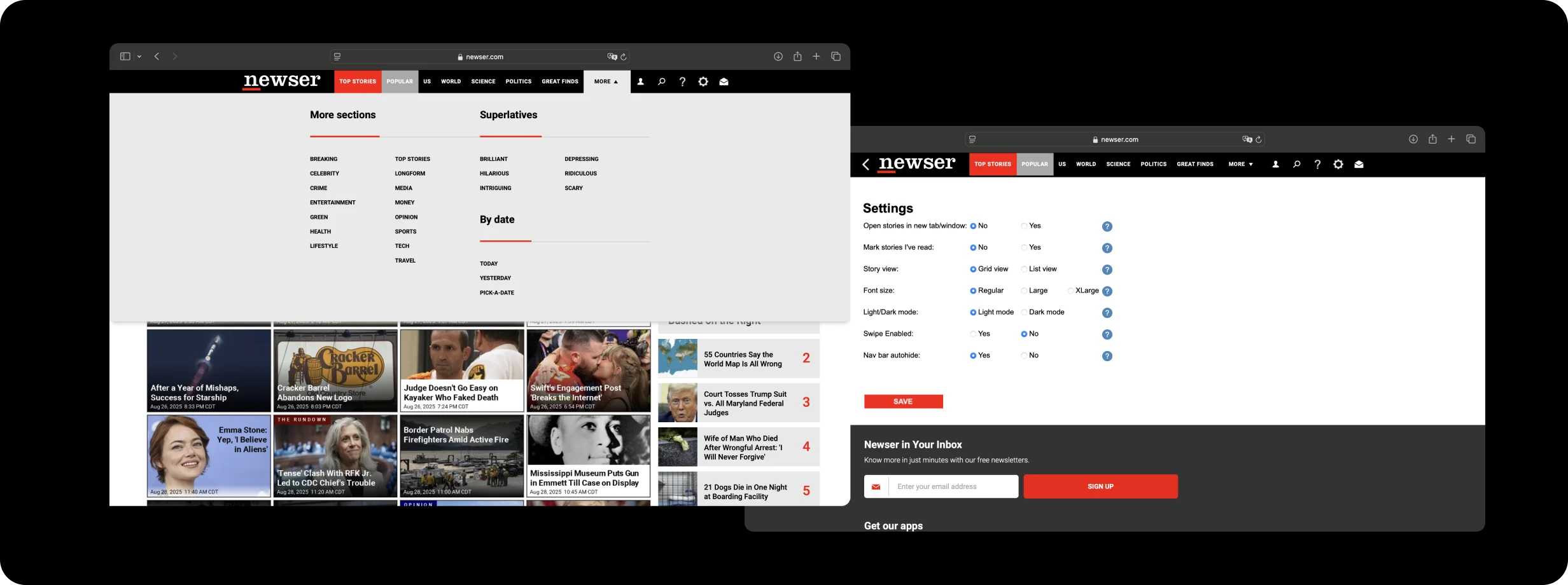The height and width of the screenshot is (585, 1568).
Task: Click search magnifier icon in left window
Action: [x=661, y=82]
